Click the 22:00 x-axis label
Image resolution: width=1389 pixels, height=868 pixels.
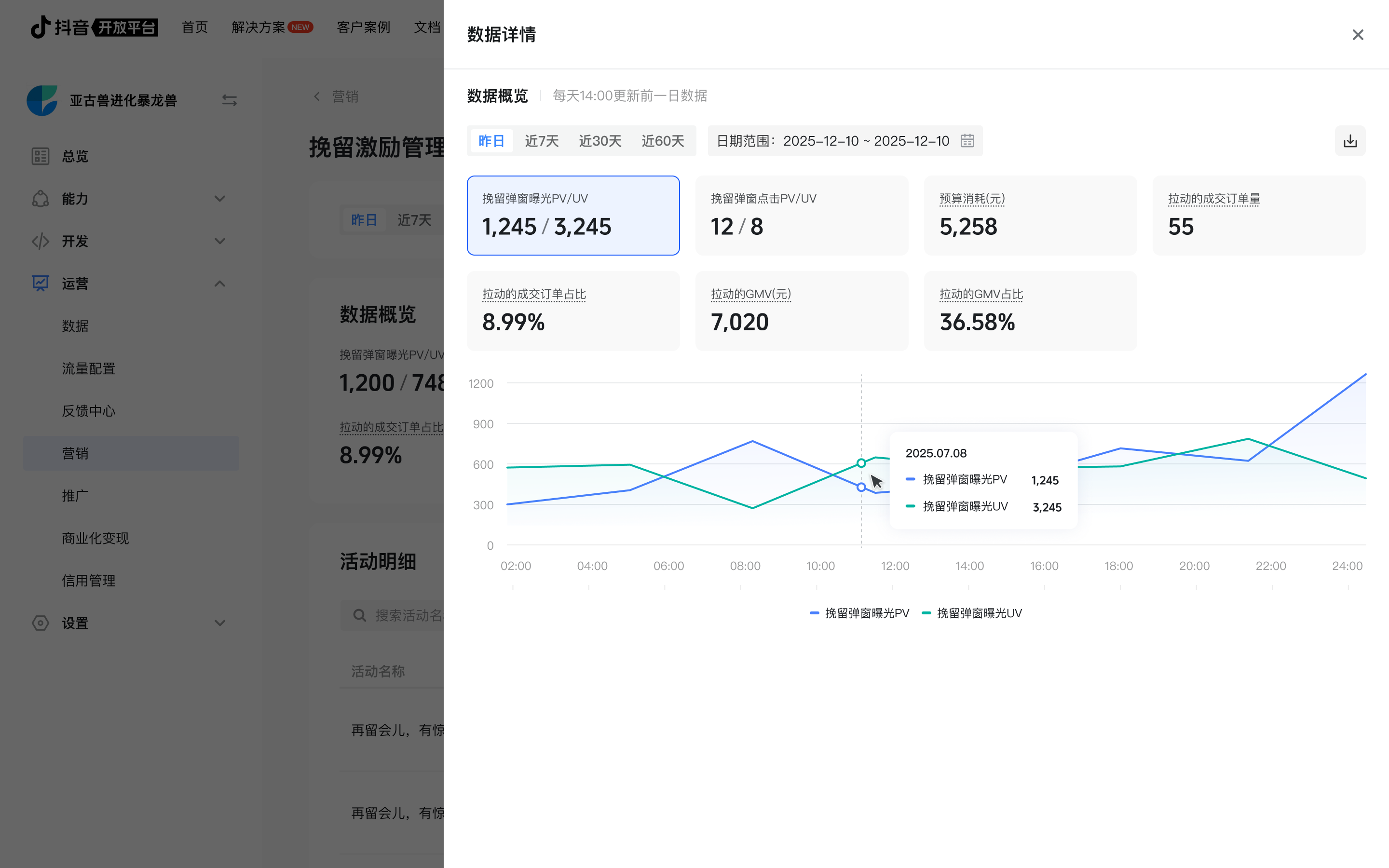coord(1271,566)
